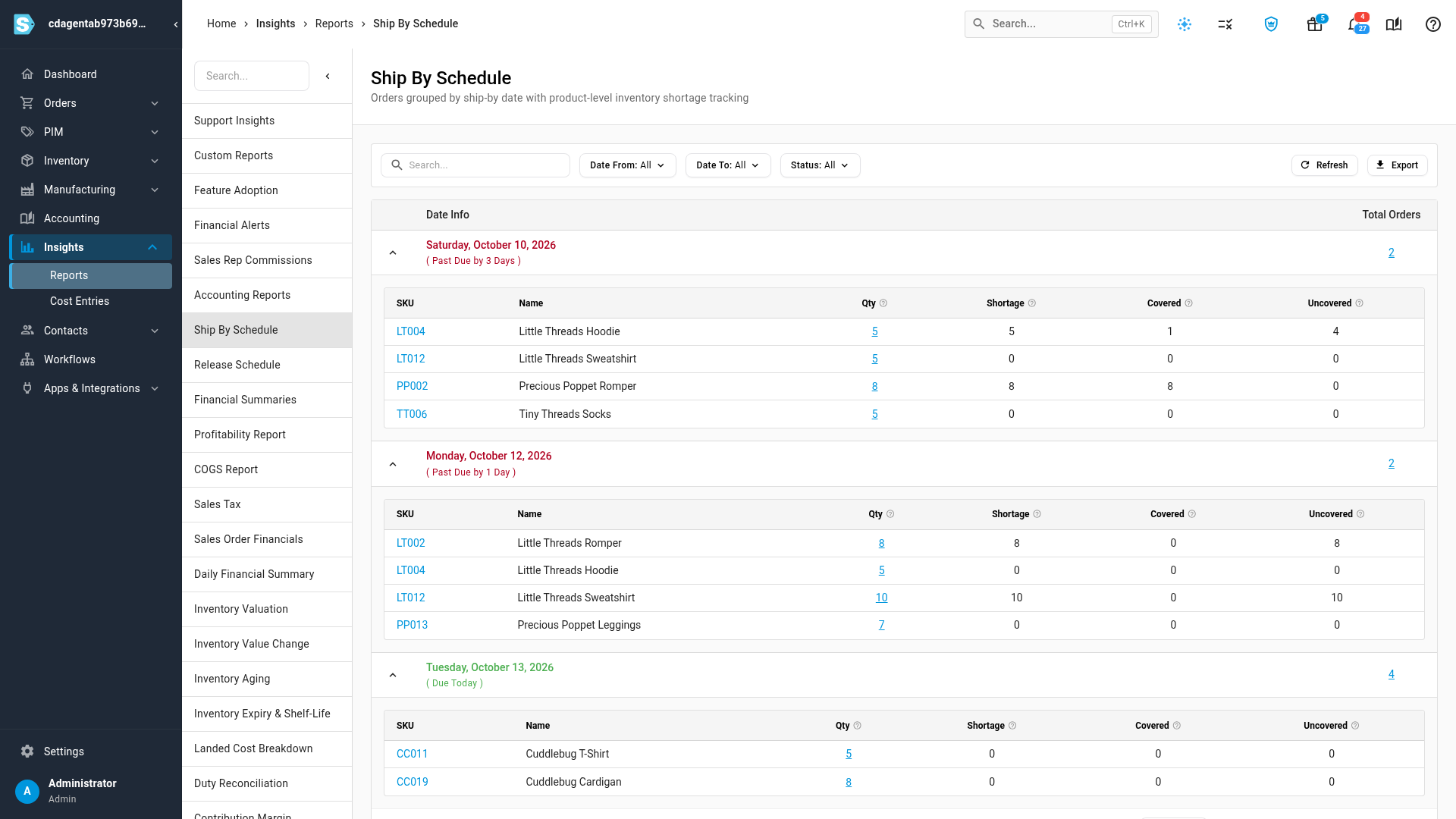Click the Dashboard home icon
Screen dimensions: 1456x819
click(x=27, y=74)
